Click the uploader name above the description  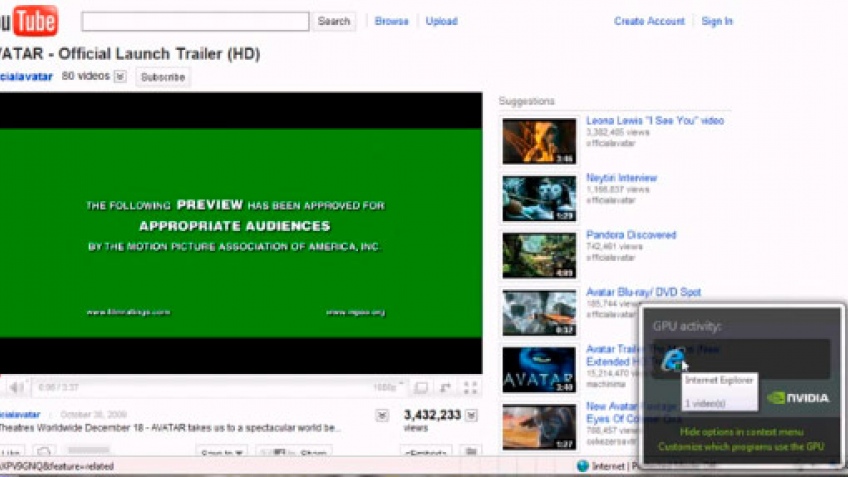20,415
